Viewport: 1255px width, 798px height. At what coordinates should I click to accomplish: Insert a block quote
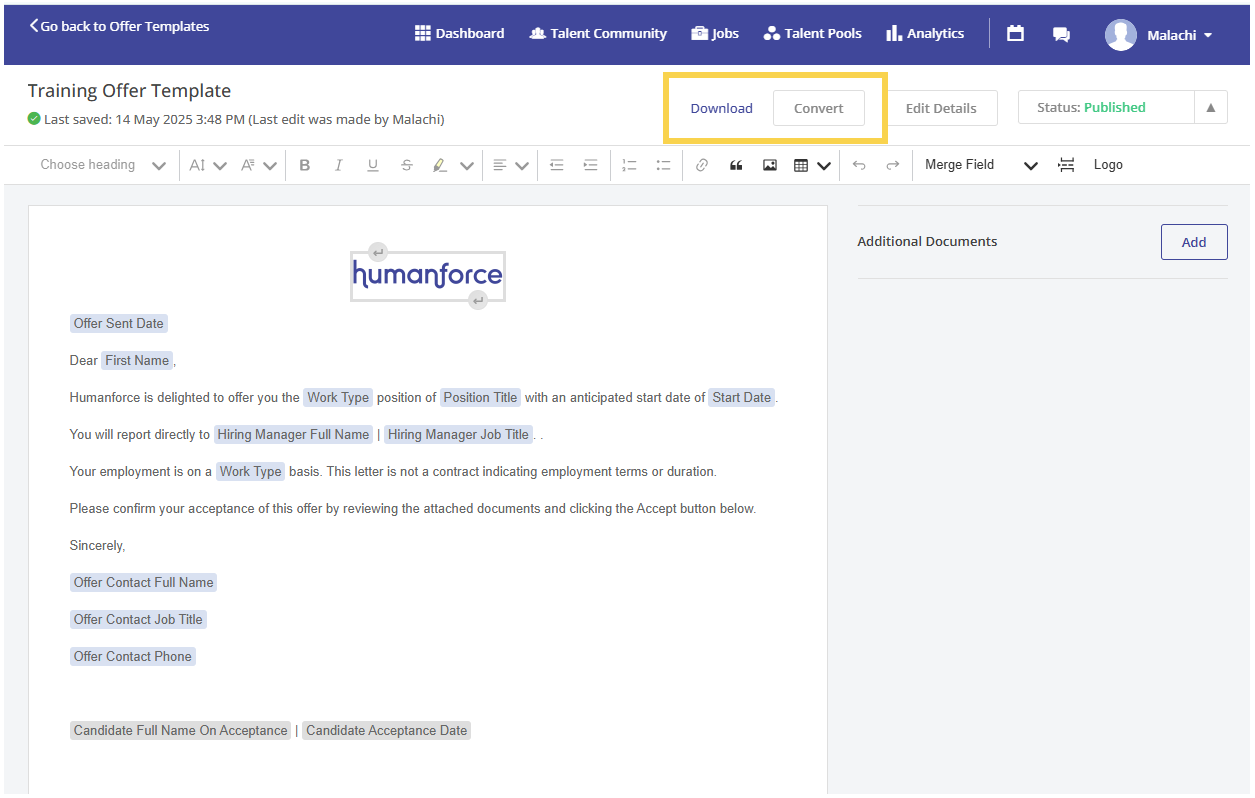click(736, 165)
